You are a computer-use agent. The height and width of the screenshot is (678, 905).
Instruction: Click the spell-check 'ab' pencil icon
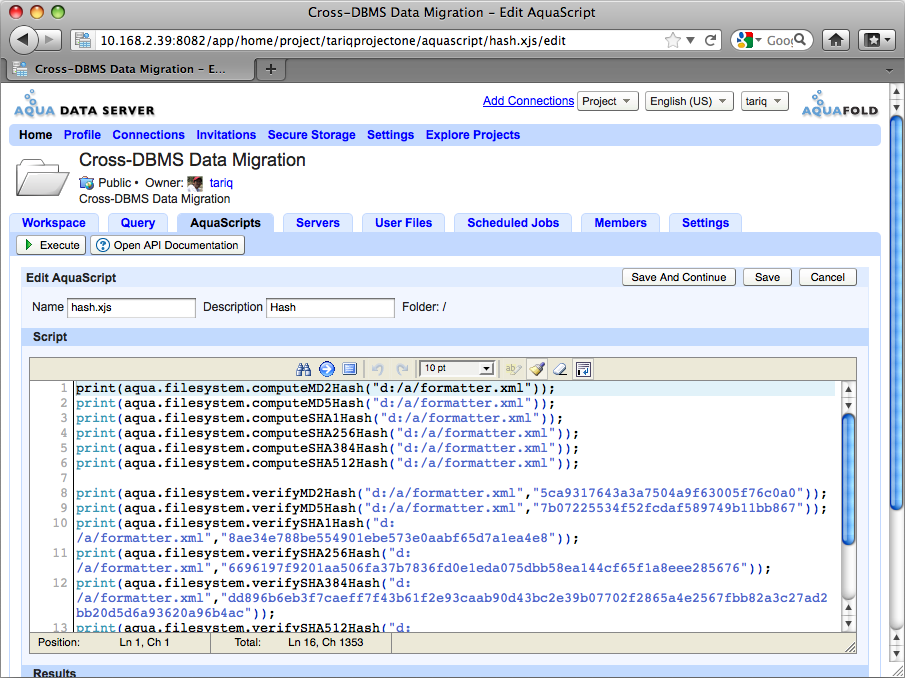(x=513, y=369)
